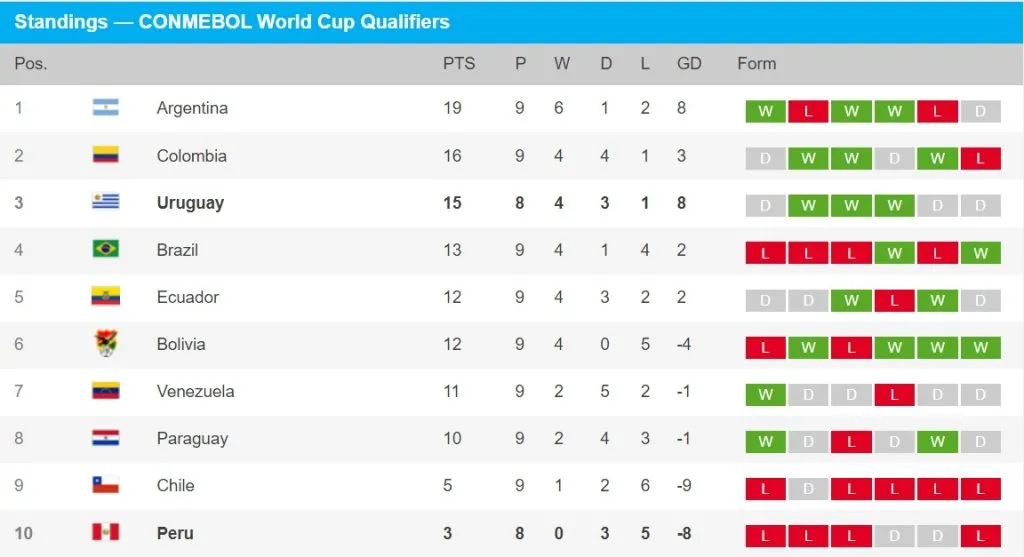Image resolution: width=1024 pixels, height=557 pixels.
Task: Click the Uruguay flag icon
Action: tap(105, 202)
